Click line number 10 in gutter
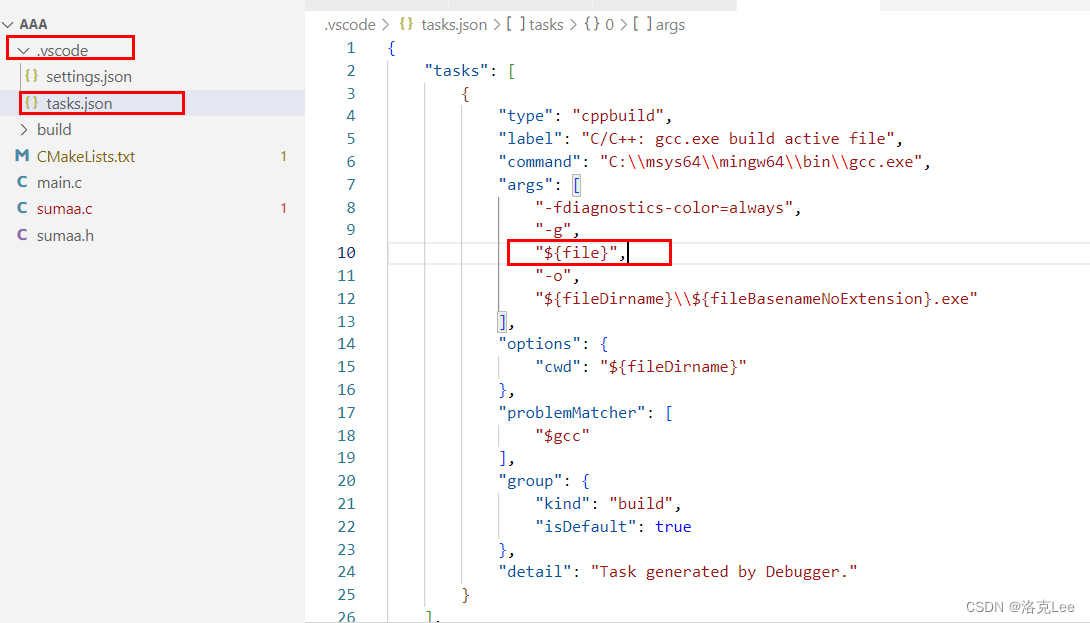This screenshot has height=623, width=1090. click(346, 253)
